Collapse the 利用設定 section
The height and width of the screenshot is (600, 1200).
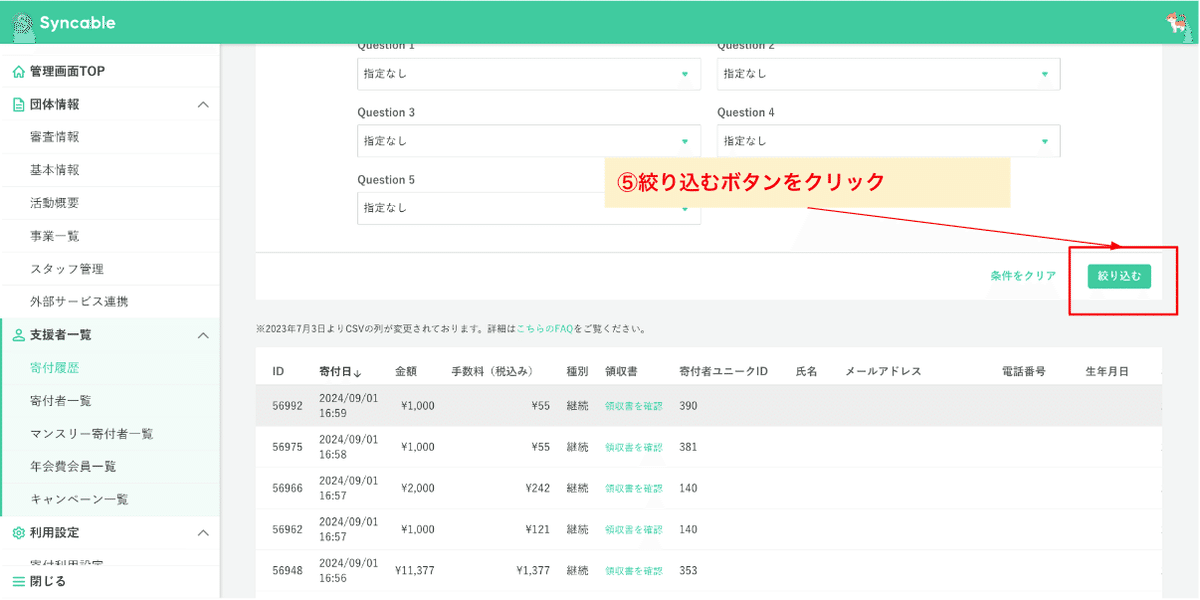pyautogui.click(x=204, y=533)
